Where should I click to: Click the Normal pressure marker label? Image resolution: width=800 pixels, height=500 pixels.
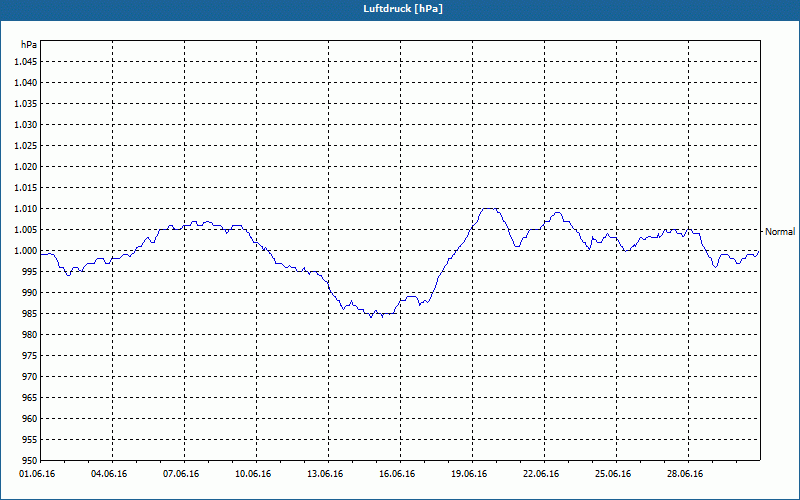pyautogui.click(x=780, y=232)
